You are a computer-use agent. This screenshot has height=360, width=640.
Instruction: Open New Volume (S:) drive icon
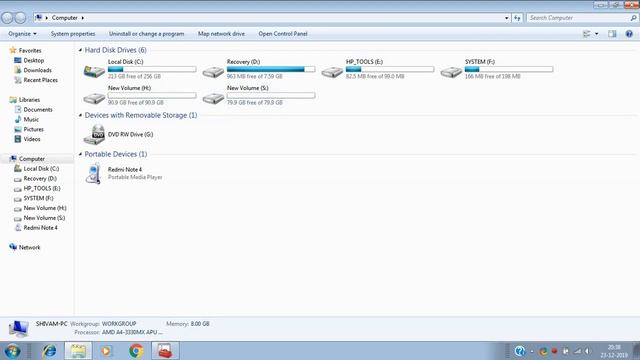pos(213,98)
